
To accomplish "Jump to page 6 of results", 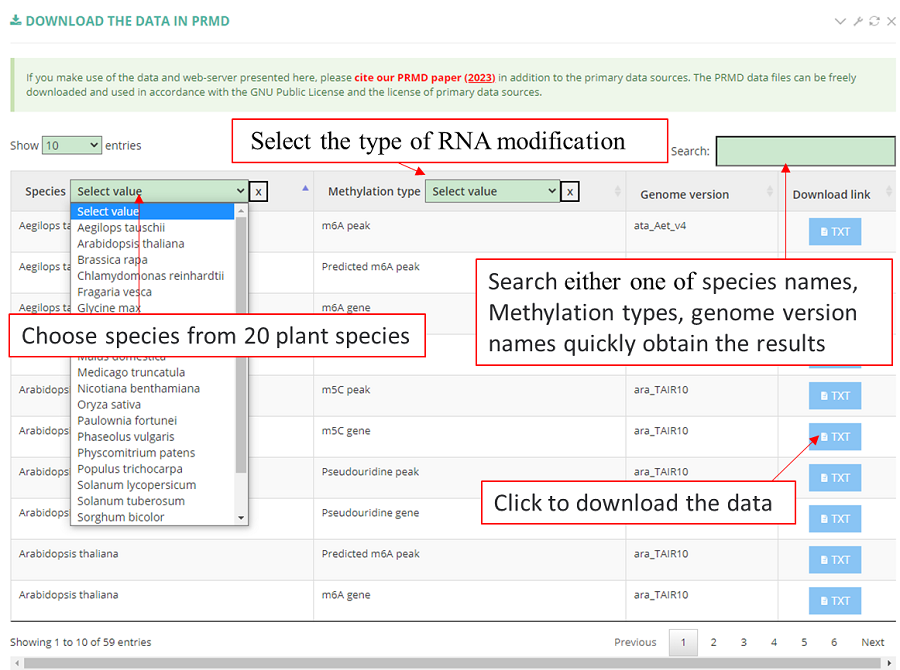I will coord(834,642).
